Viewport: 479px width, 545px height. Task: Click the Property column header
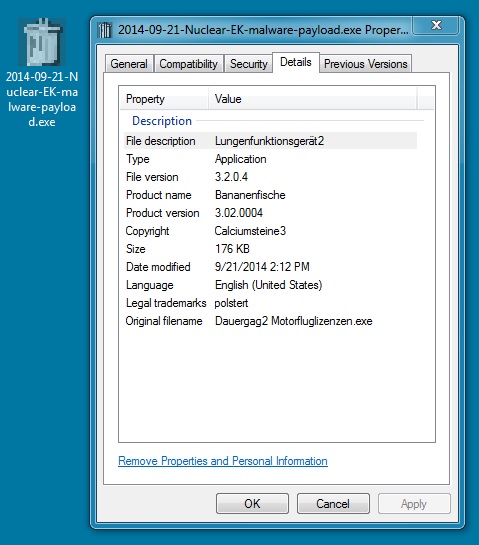pyautogui.click(x=164, y=99)
